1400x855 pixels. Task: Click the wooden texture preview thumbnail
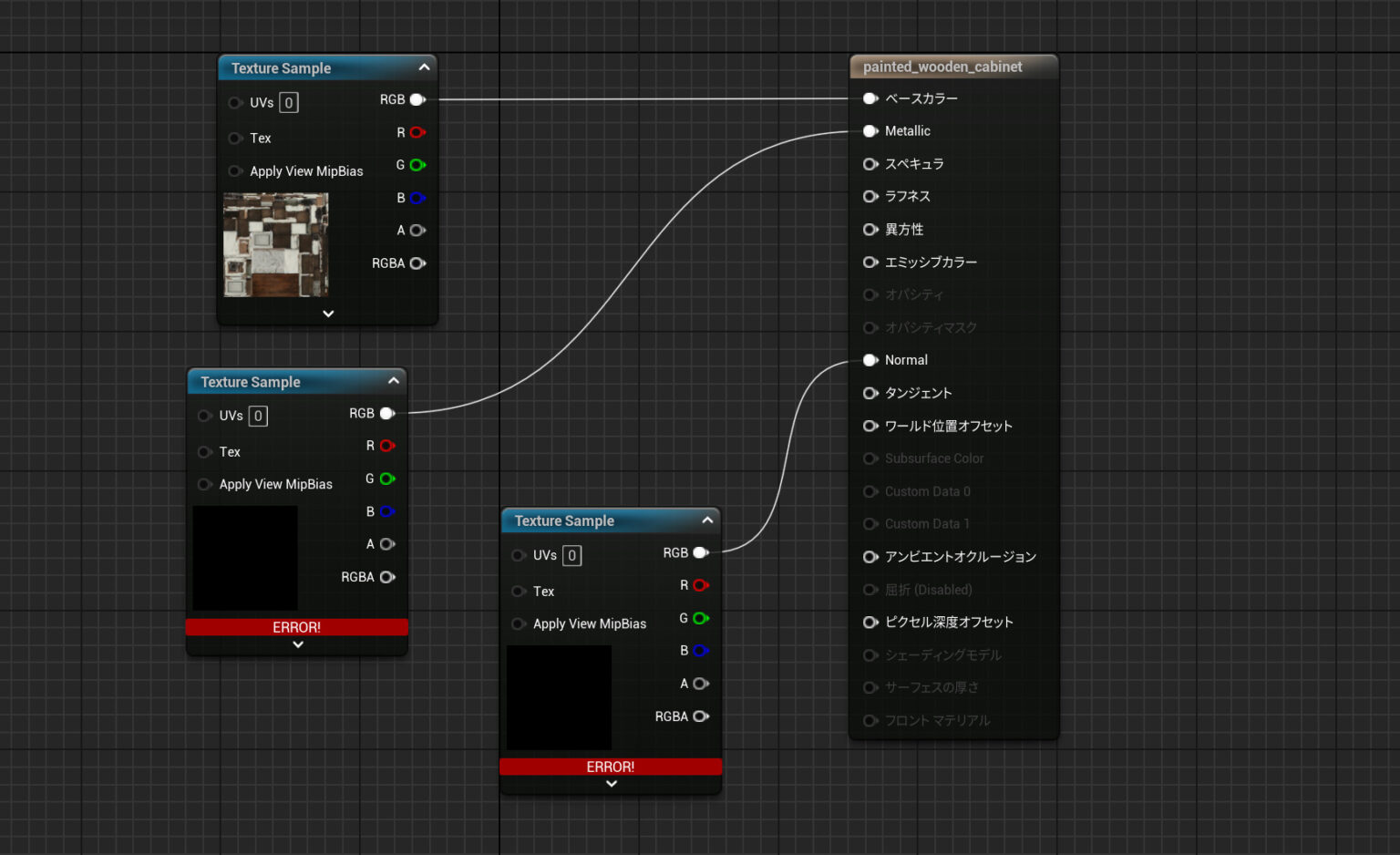(274, 244)
